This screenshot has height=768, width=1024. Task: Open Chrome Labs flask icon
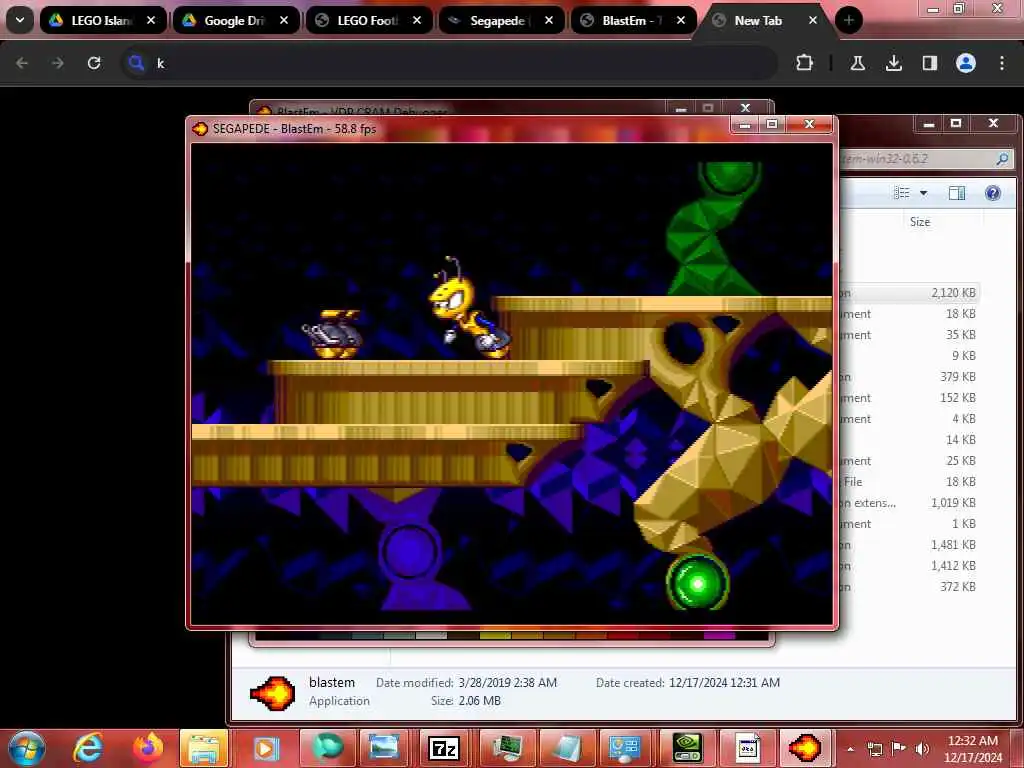coord(857,63)
